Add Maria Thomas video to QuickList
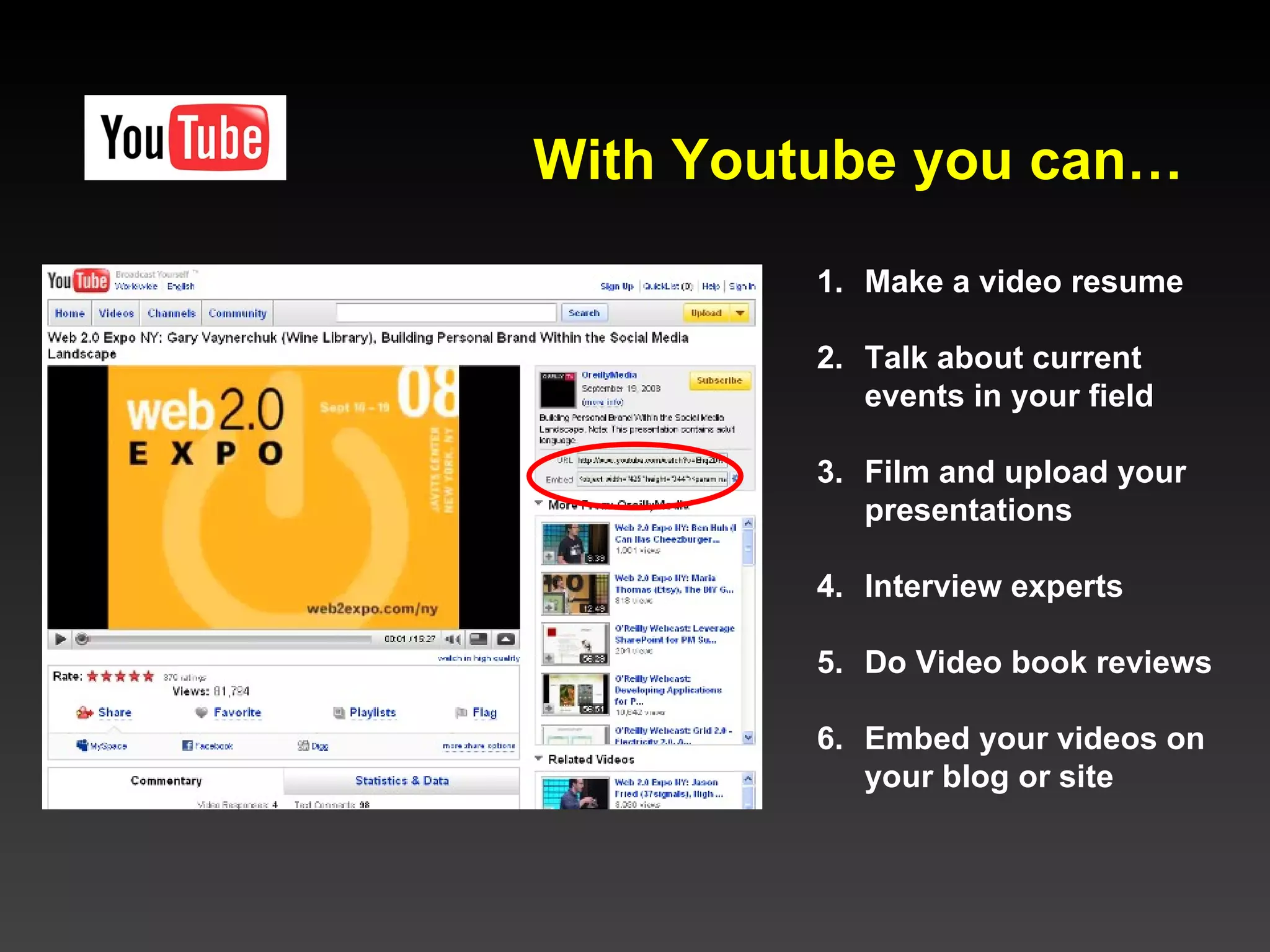 click(549, 607)
